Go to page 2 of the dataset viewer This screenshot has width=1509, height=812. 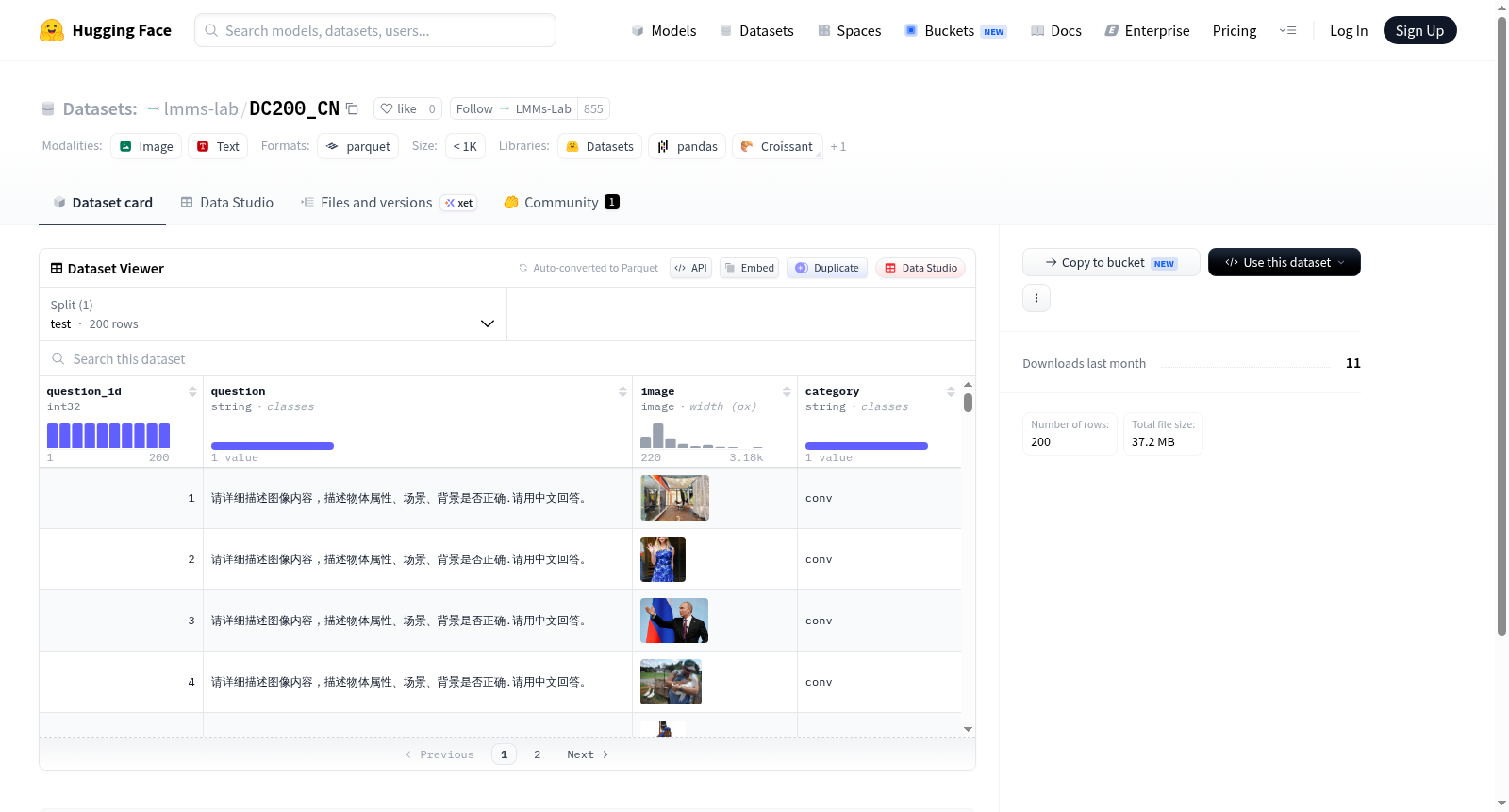point(538,754)
